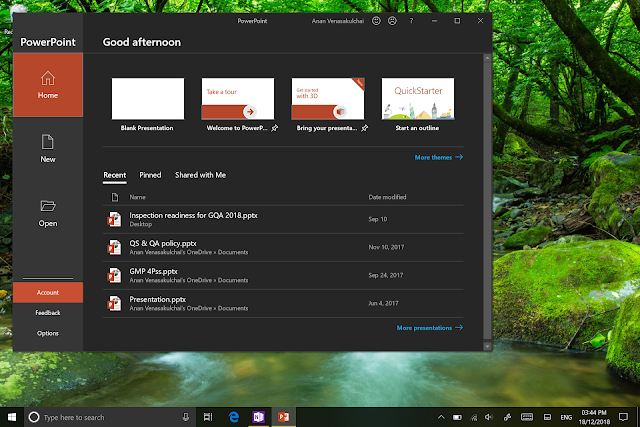
Task: Switch to the Pinned tab
Action: pos(150,175)
